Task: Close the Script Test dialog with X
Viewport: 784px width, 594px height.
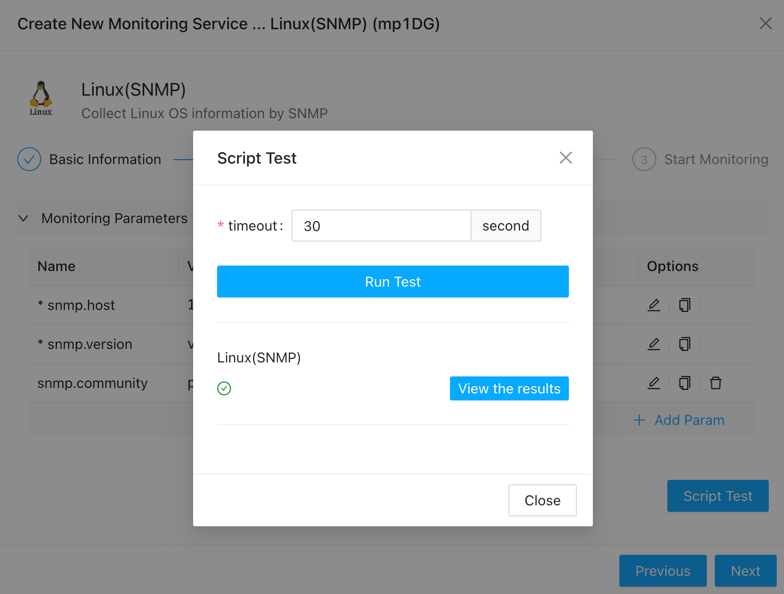Action: click(566, 158)
